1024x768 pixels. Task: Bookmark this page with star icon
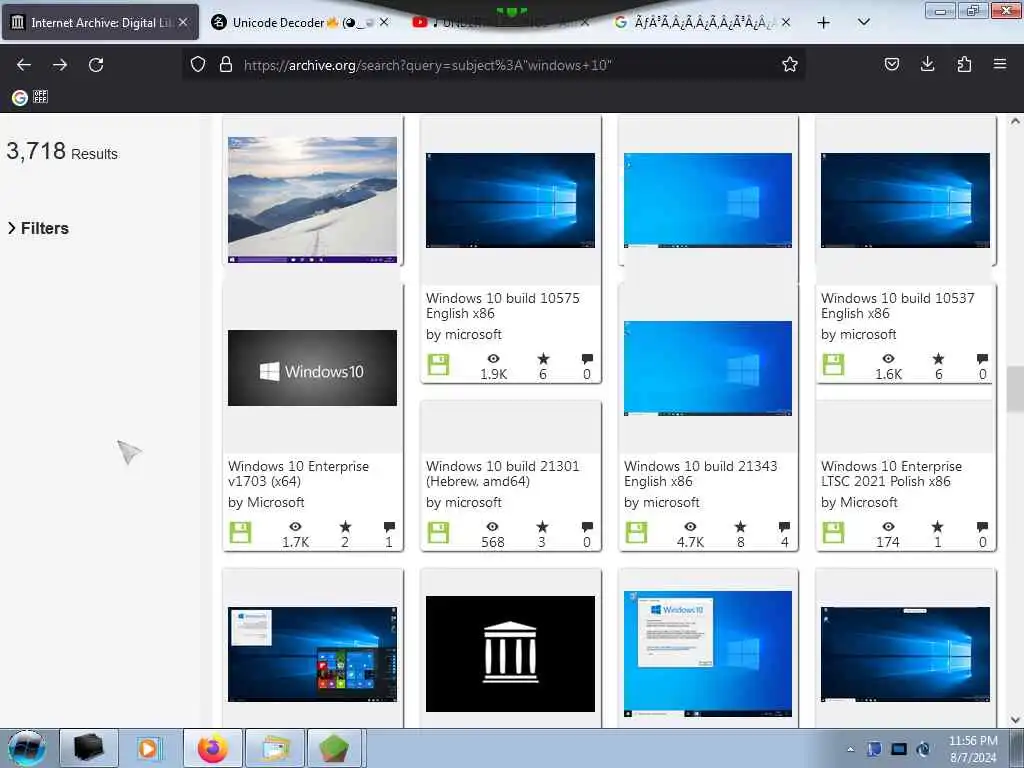click(790, 65)
